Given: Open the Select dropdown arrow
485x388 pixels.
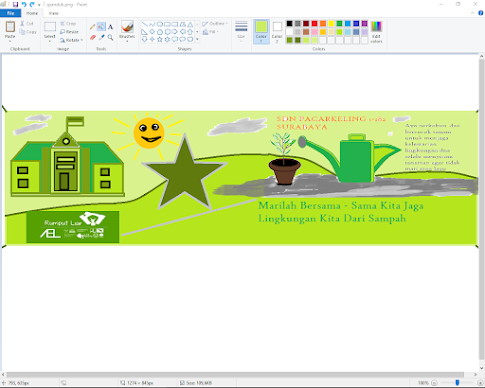Looking at the screenshot, I should tap(50, 41).
